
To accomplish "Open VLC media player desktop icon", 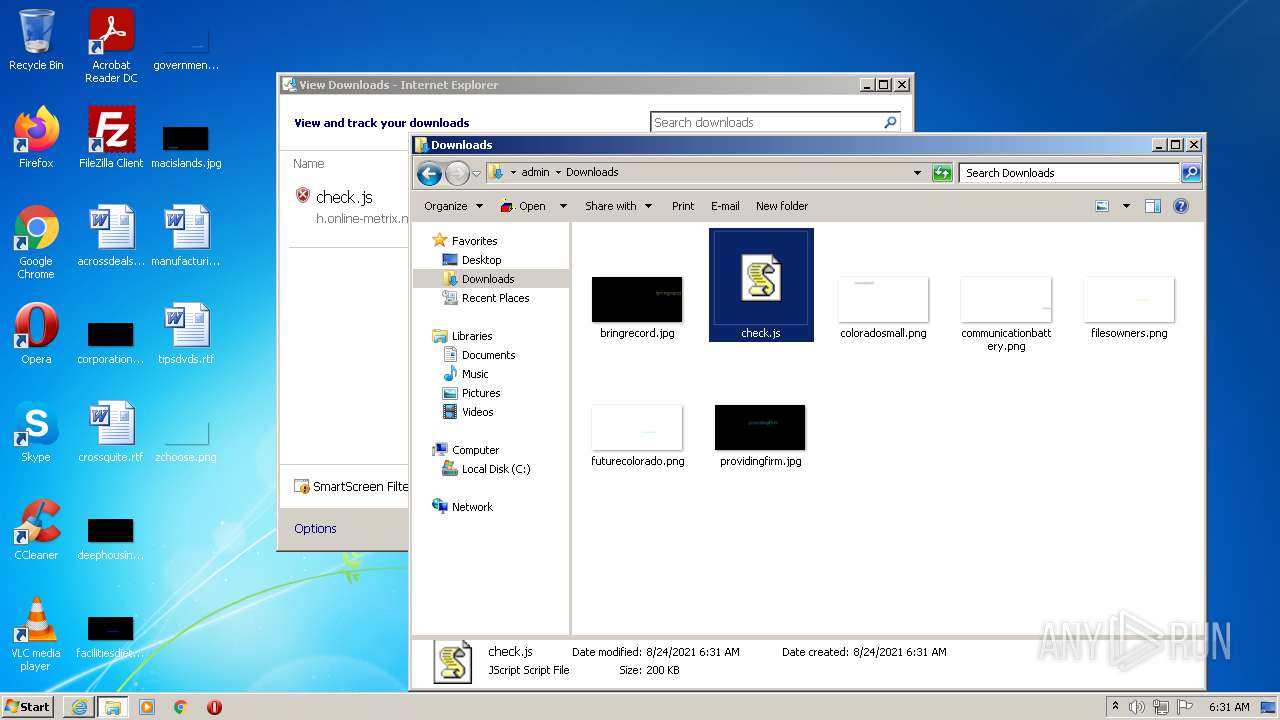I will point(36,634).
